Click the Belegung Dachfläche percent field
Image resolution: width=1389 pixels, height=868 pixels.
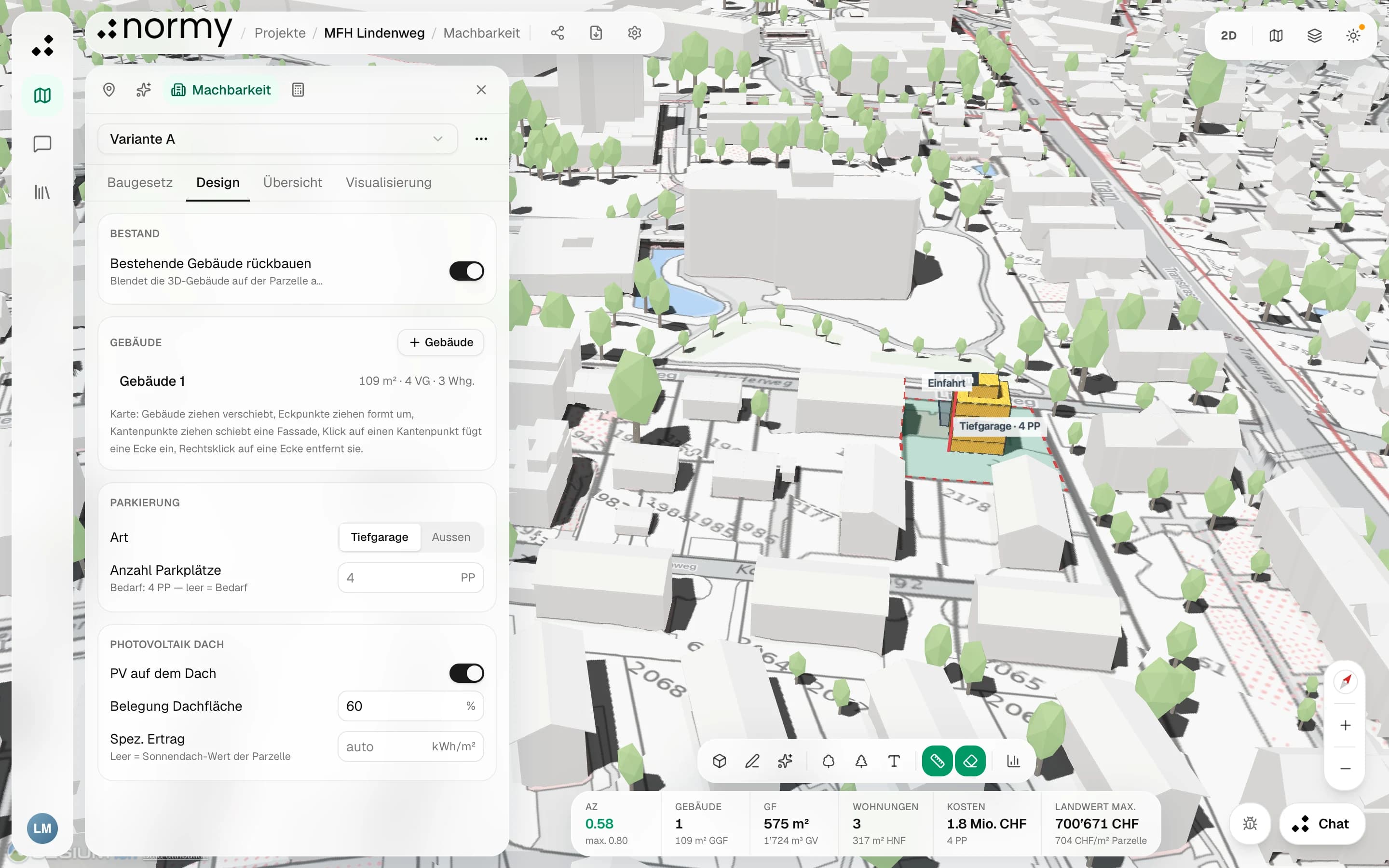[410, 706]
